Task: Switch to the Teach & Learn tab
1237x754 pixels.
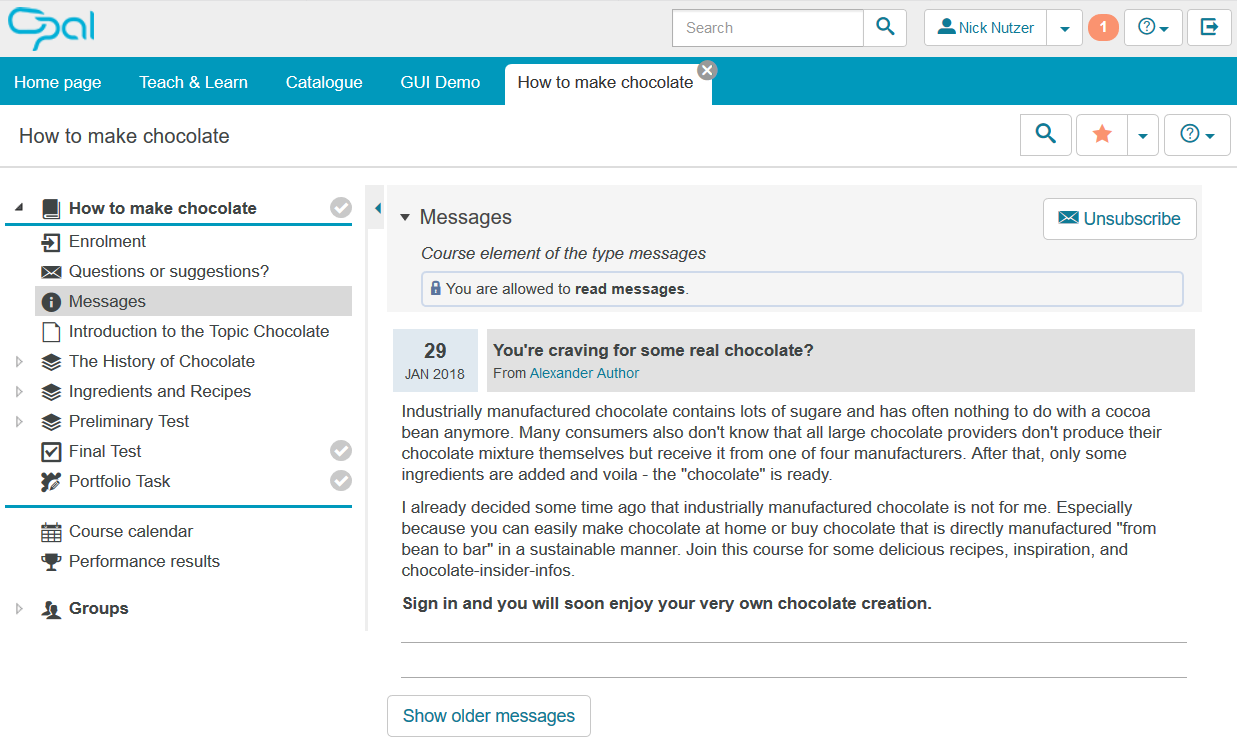Action: (x=193, y=82)
